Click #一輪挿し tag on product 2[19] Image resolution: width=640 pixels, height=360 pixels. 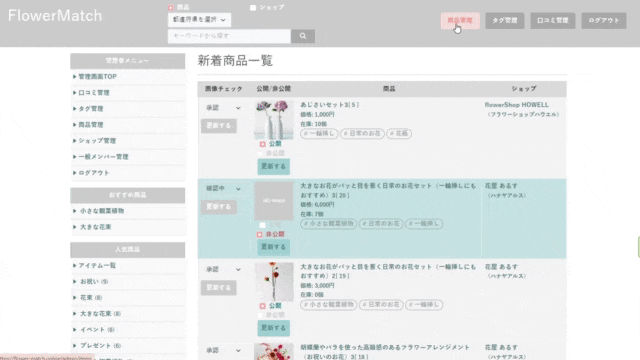point(424,305)
